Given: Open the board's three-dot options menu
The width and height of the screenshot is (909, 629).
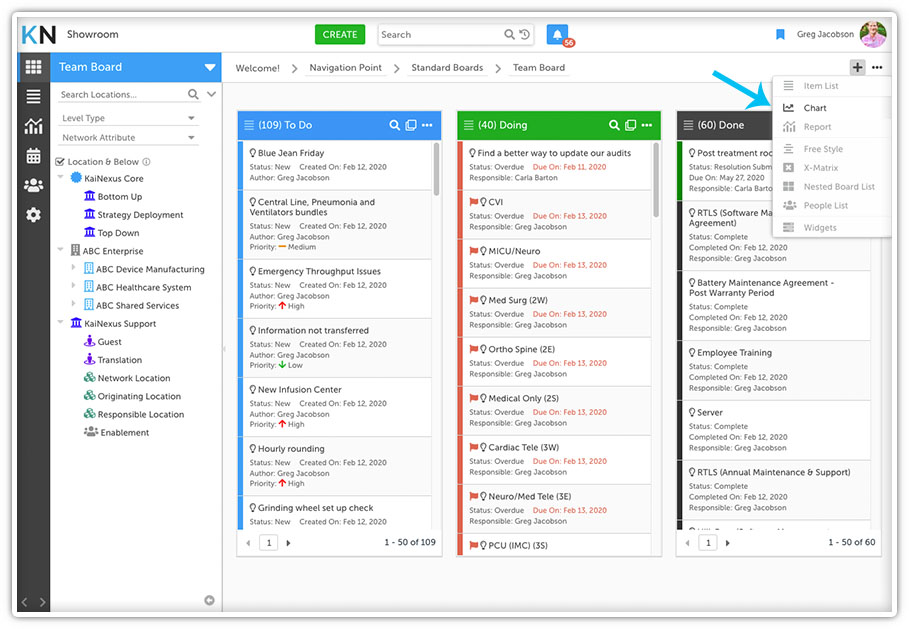Looking at the screenshot, I should (x=877, y=67).
